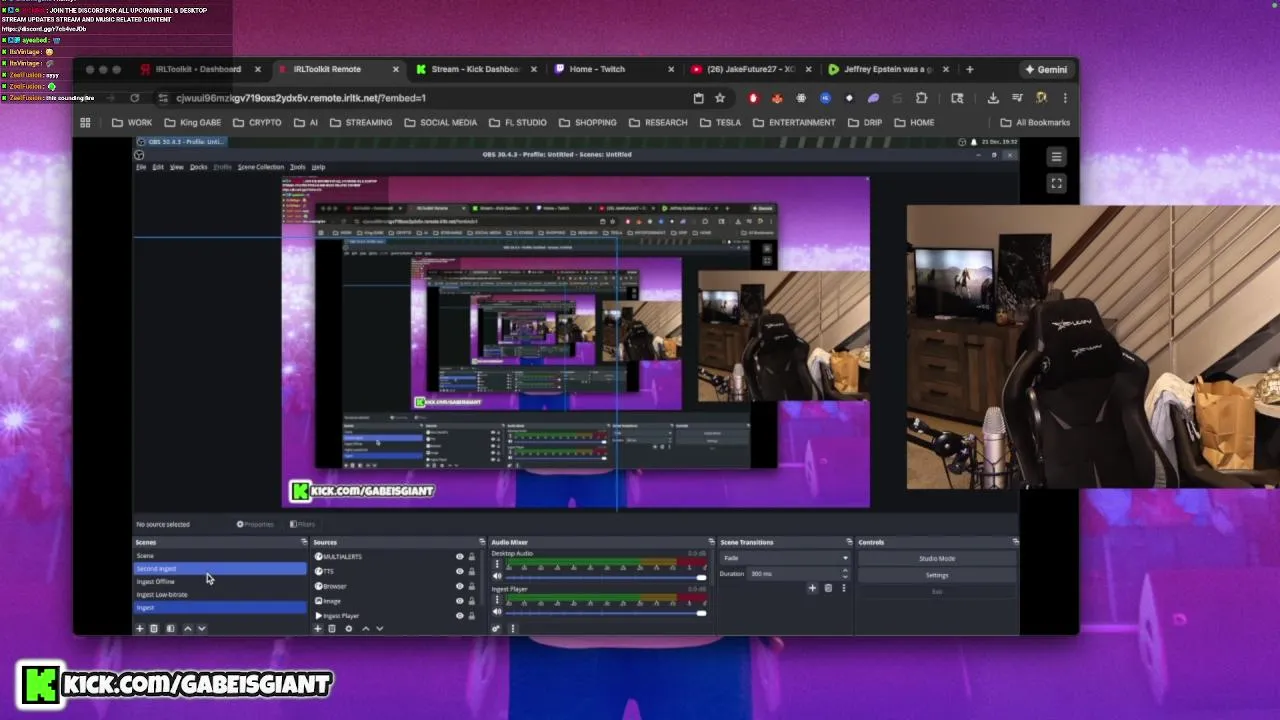The width and height of the screenshot is (1280, 720).
Task: Delete source using the Sources trash icon
Action: [x=332, y=628]
